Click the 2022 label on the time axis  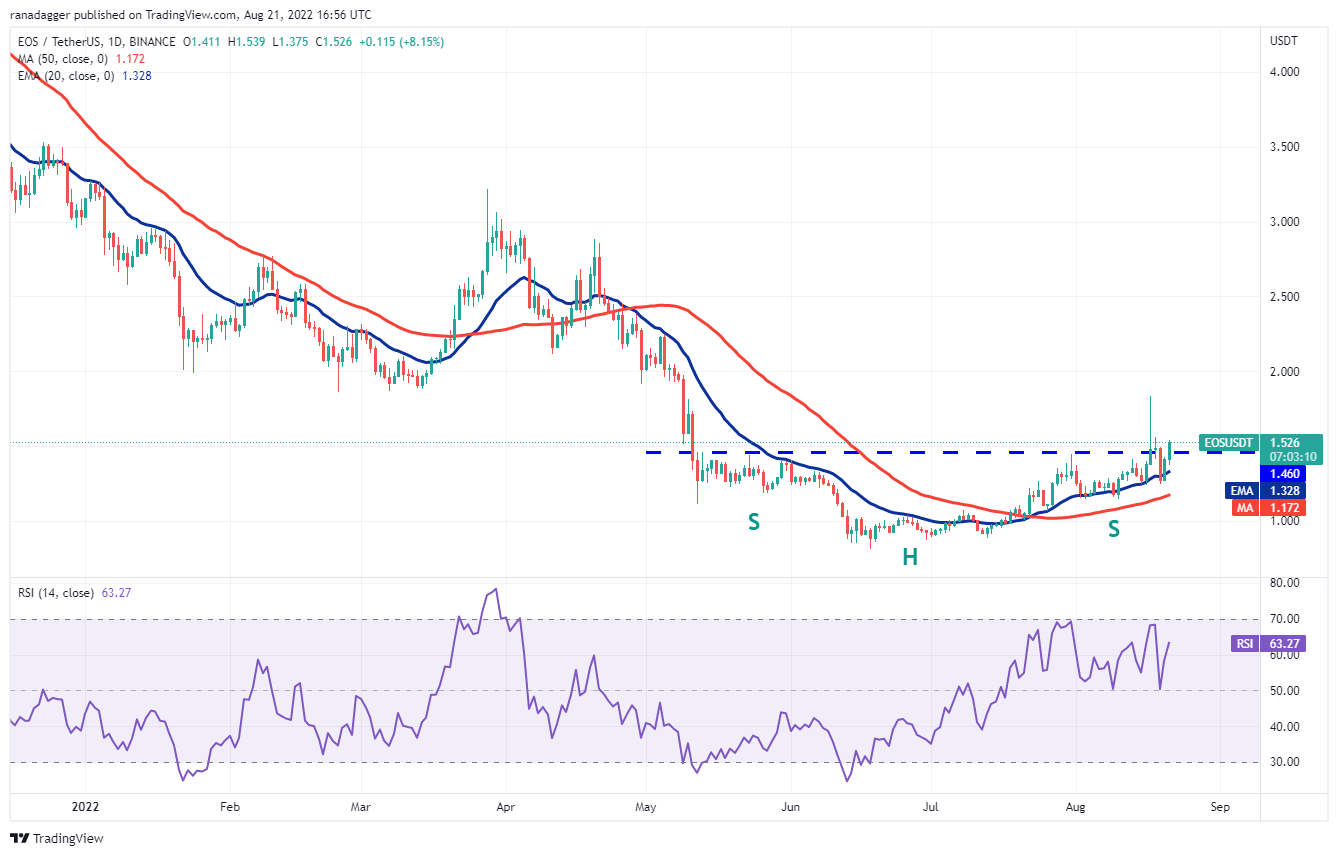click(85, 804)
